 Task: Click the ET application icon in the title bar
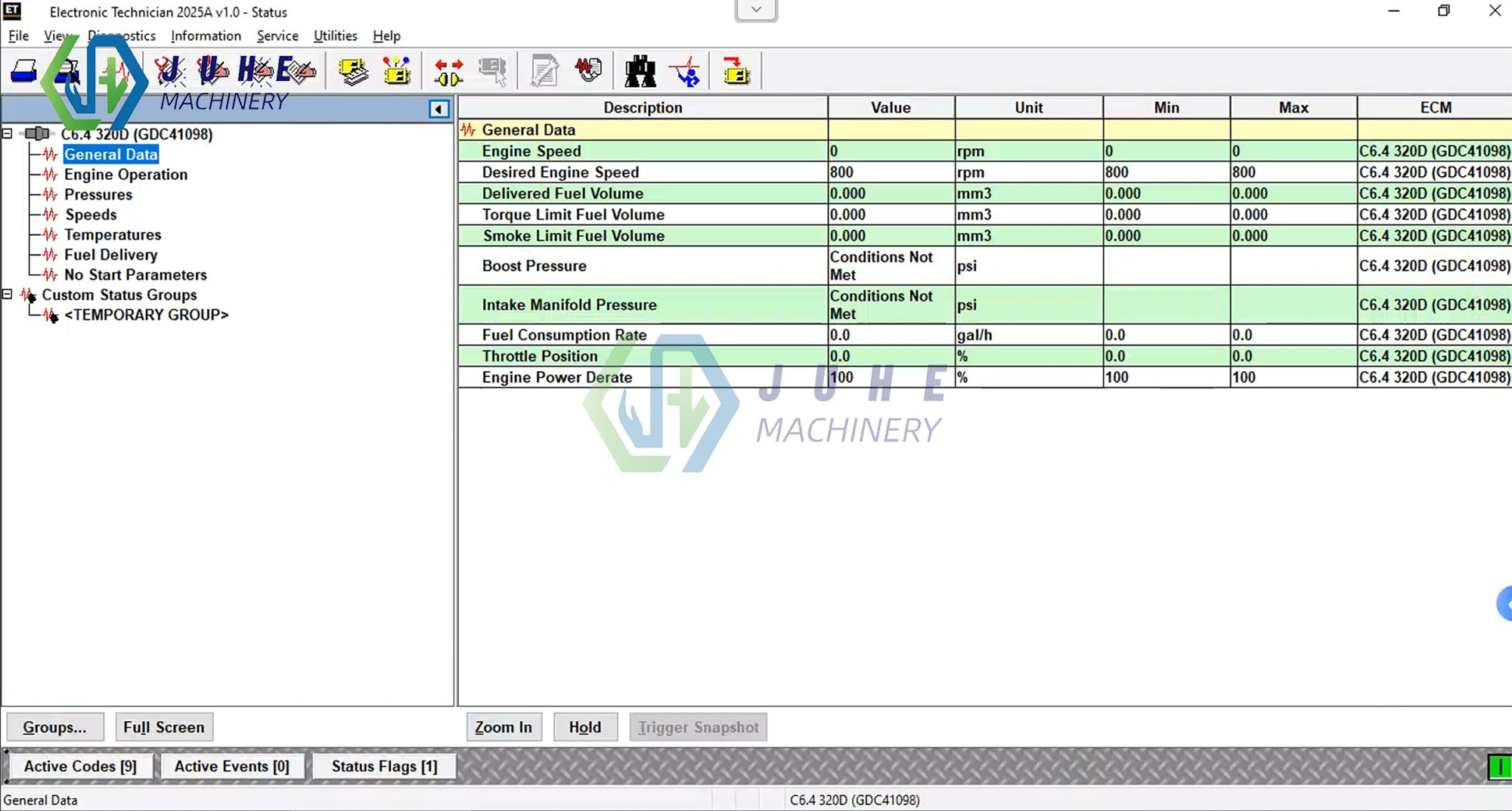(x=10, y=12)
